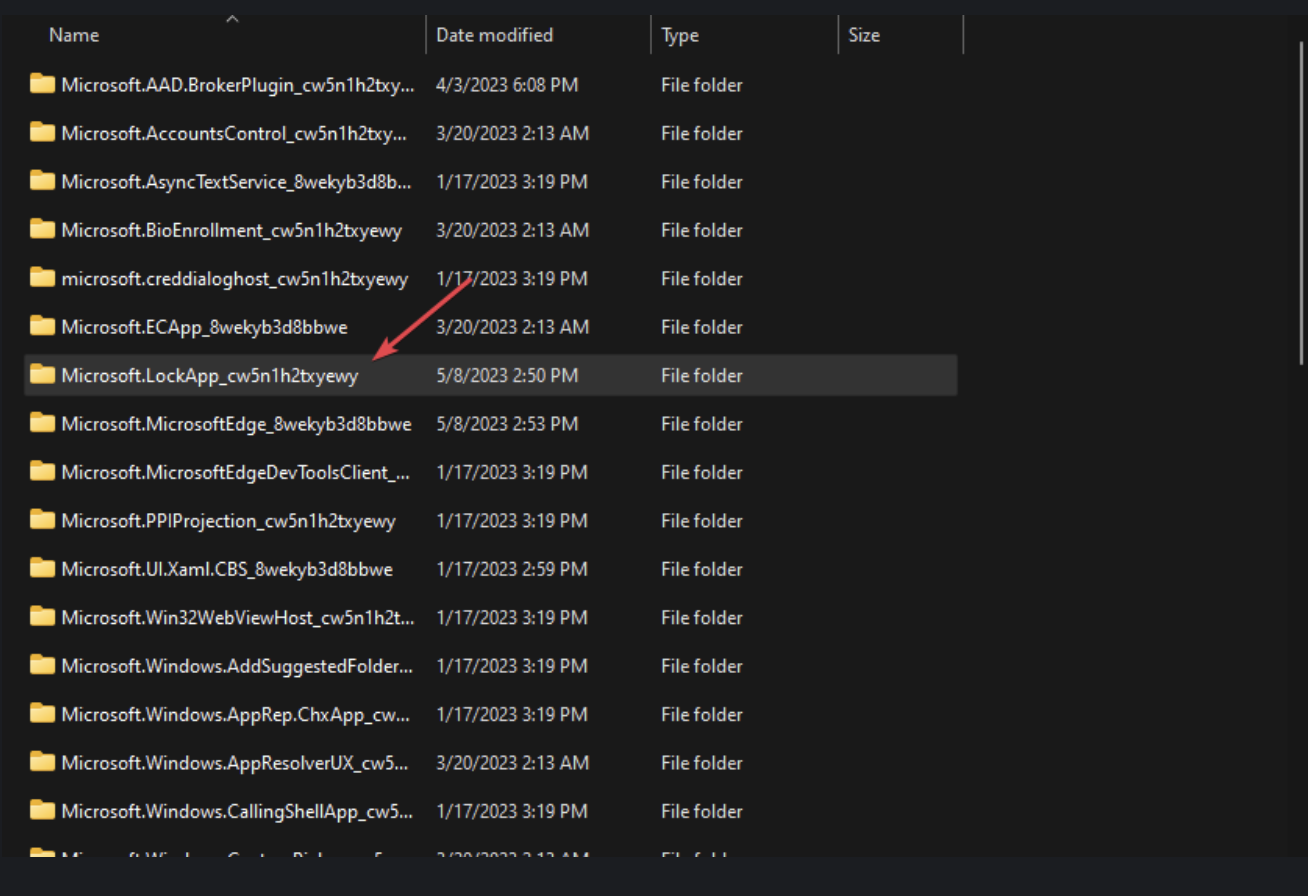Click the sort arrow above Name column

point(232,18)
